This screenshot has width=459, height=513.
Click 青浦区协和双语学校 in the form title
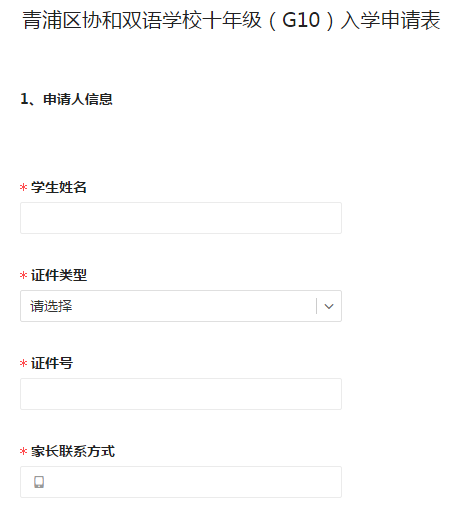pos(112,20)
